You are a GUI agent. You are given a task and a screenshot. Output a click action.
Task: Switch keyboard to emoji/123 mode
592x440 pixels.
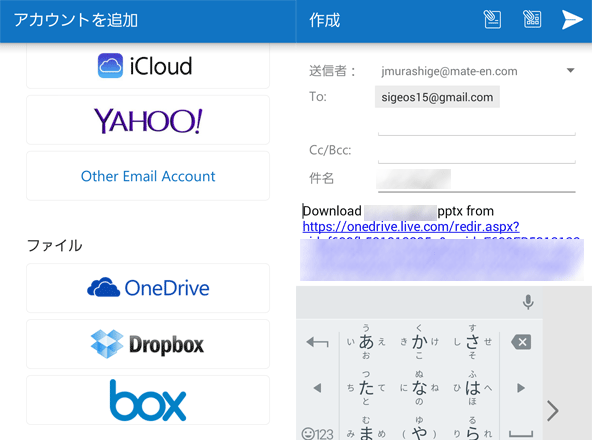(318, 434)
